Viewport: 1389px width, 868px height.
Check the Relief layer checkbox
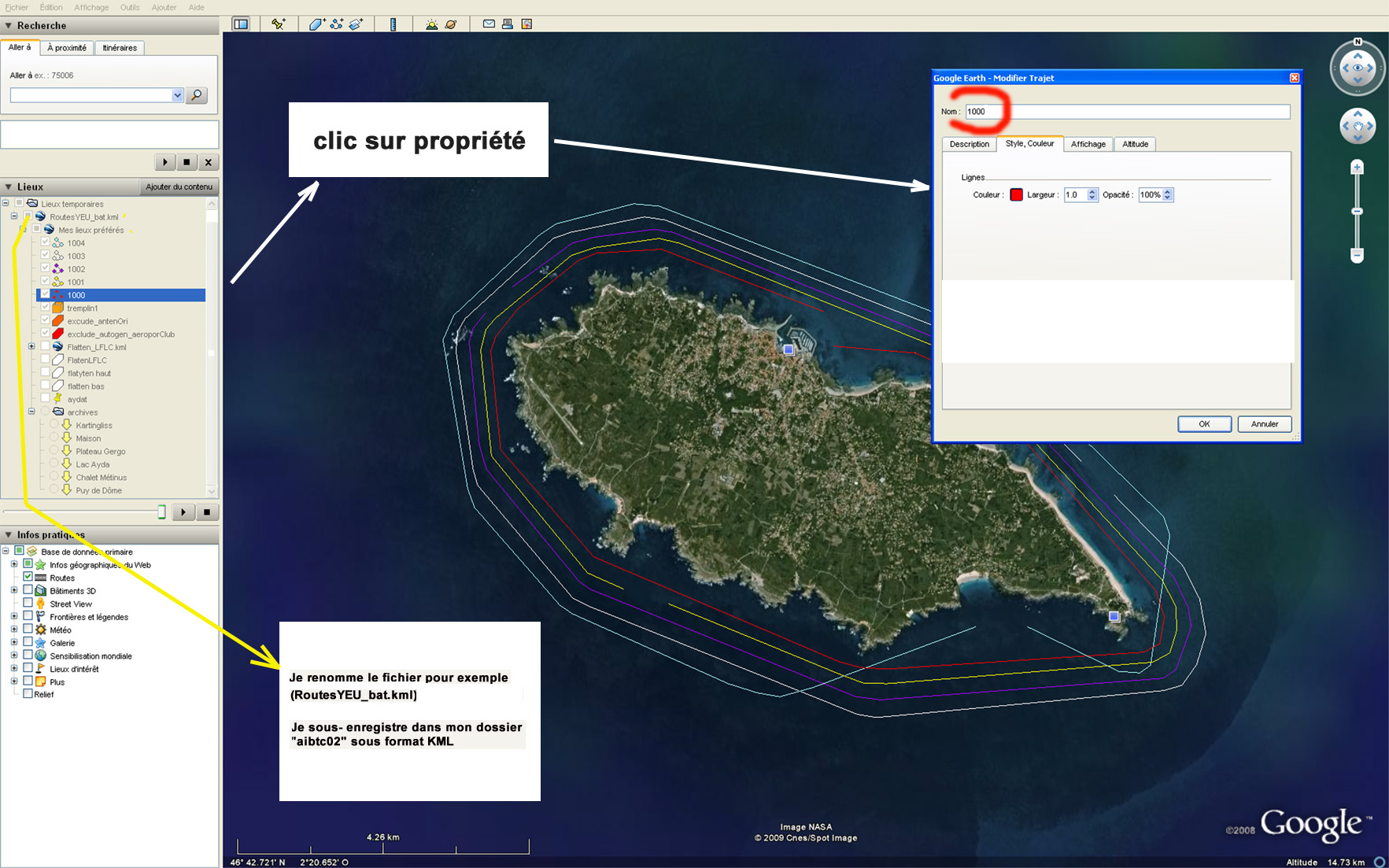pos(28,694)
